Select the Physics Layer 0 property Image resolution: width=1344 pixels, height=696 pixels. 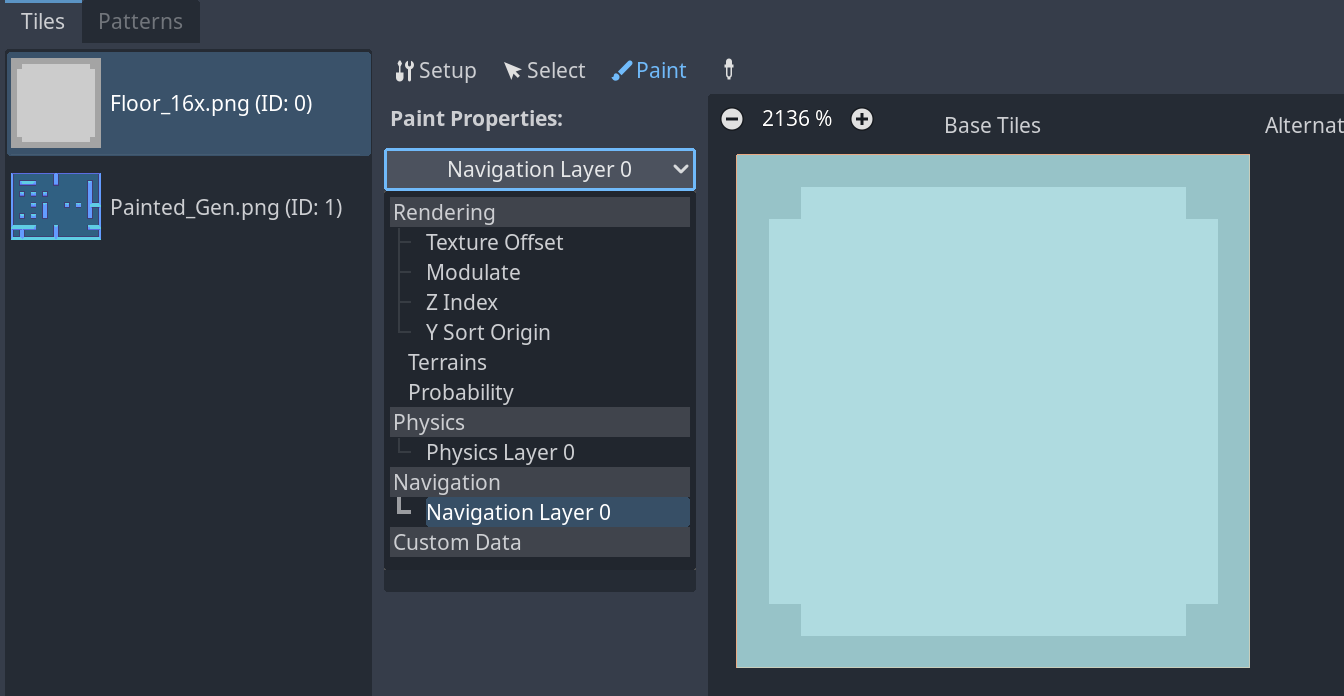(499, 452)
